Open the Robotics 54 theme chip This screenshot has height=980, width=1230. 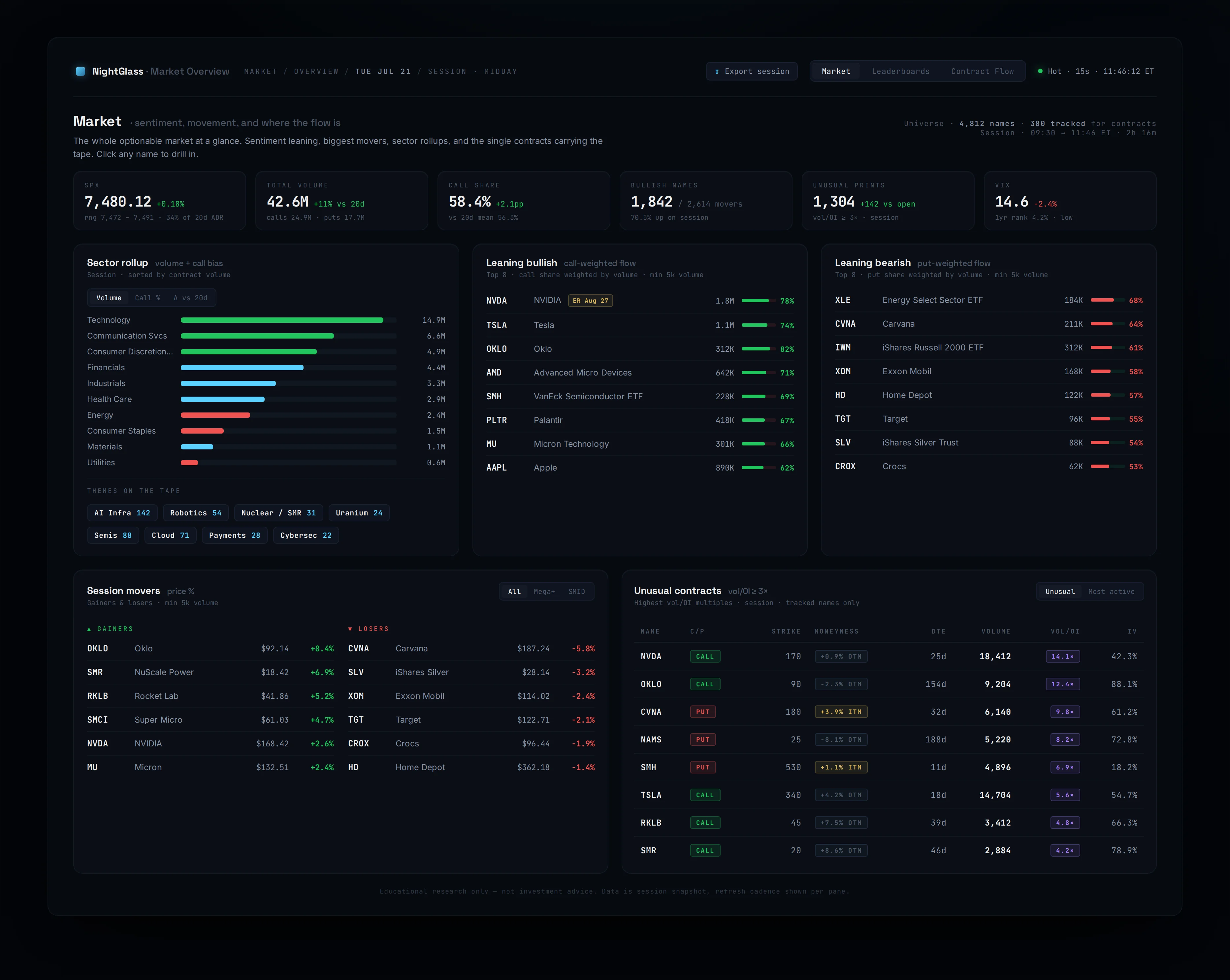point(196,513)
